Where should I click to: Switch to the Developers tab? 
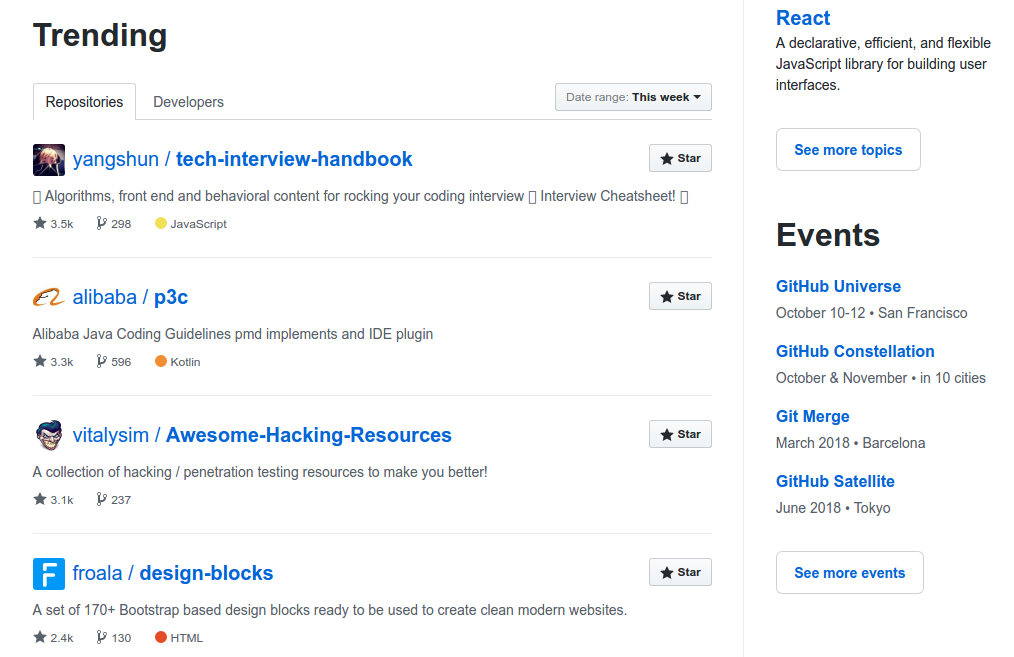pos(188,102)
